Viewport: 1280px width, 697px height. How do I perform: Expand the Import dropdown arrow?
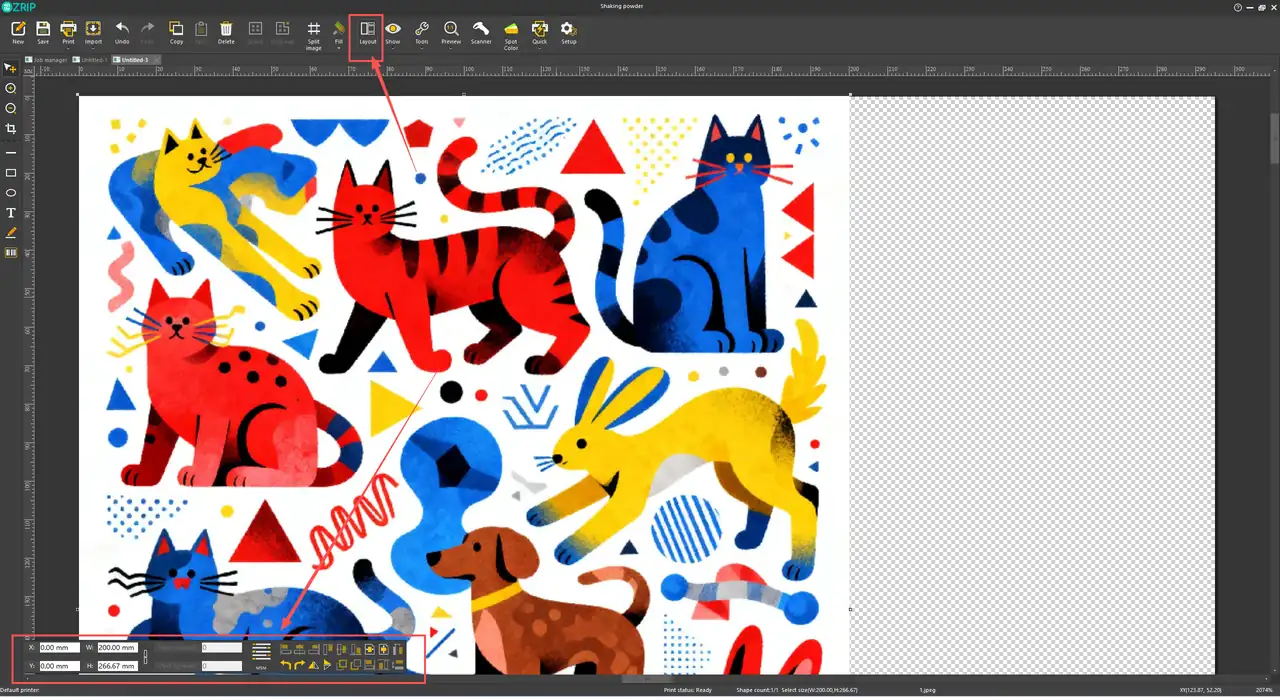[x=93, y=49]
